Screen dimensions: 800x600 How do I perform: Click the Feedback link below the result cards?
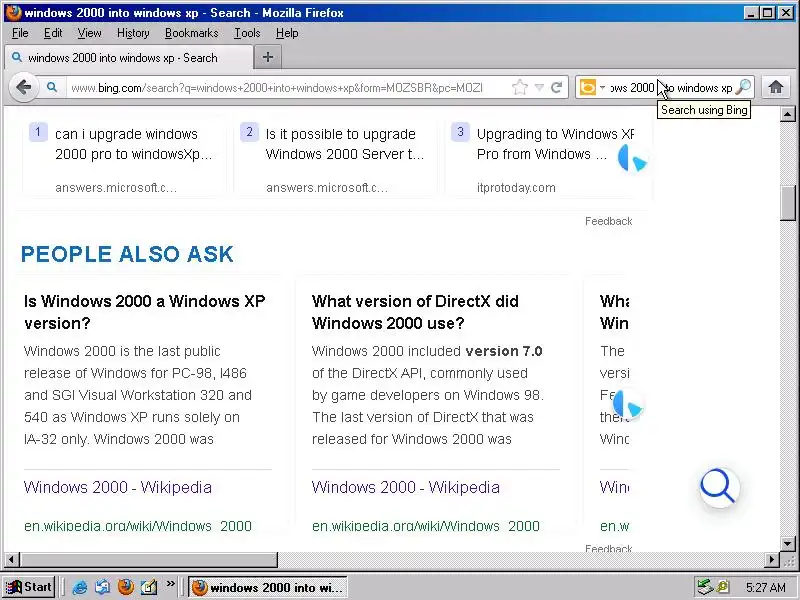tap(609, 221)
